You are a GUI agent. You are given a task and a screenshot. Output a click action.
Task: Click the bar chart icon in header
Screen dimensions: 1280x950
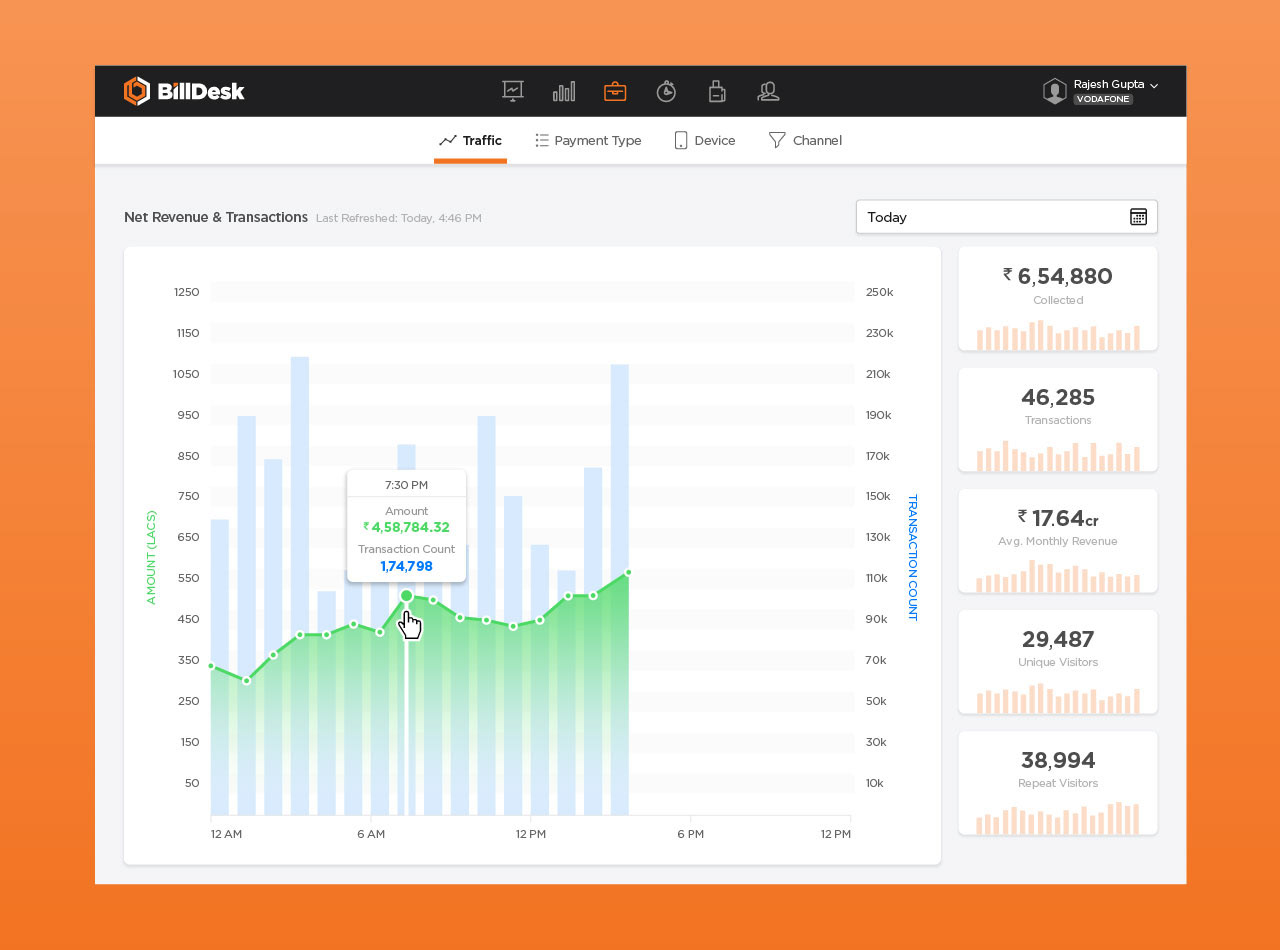click(x=564, y=91)
